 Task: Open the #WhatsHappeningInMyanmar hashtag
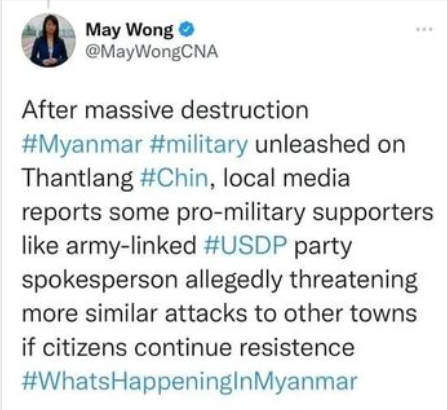click(190, 382)
